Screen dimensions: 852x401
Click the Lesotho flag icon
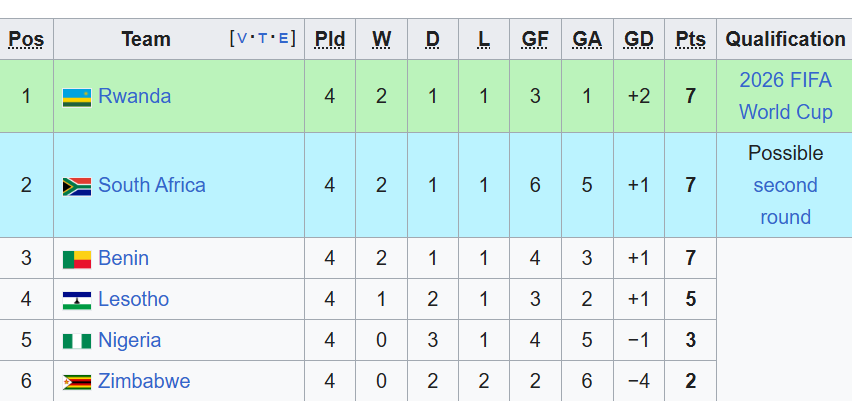tap(77, 300)
